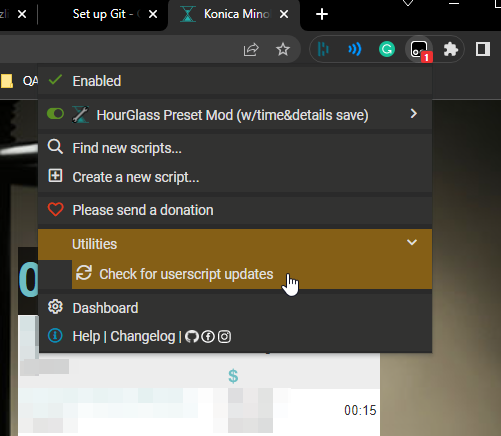Open Tampermonkey GitHub icon link
The height and width of the screenshot is (436, 501).
pos(192,337)
